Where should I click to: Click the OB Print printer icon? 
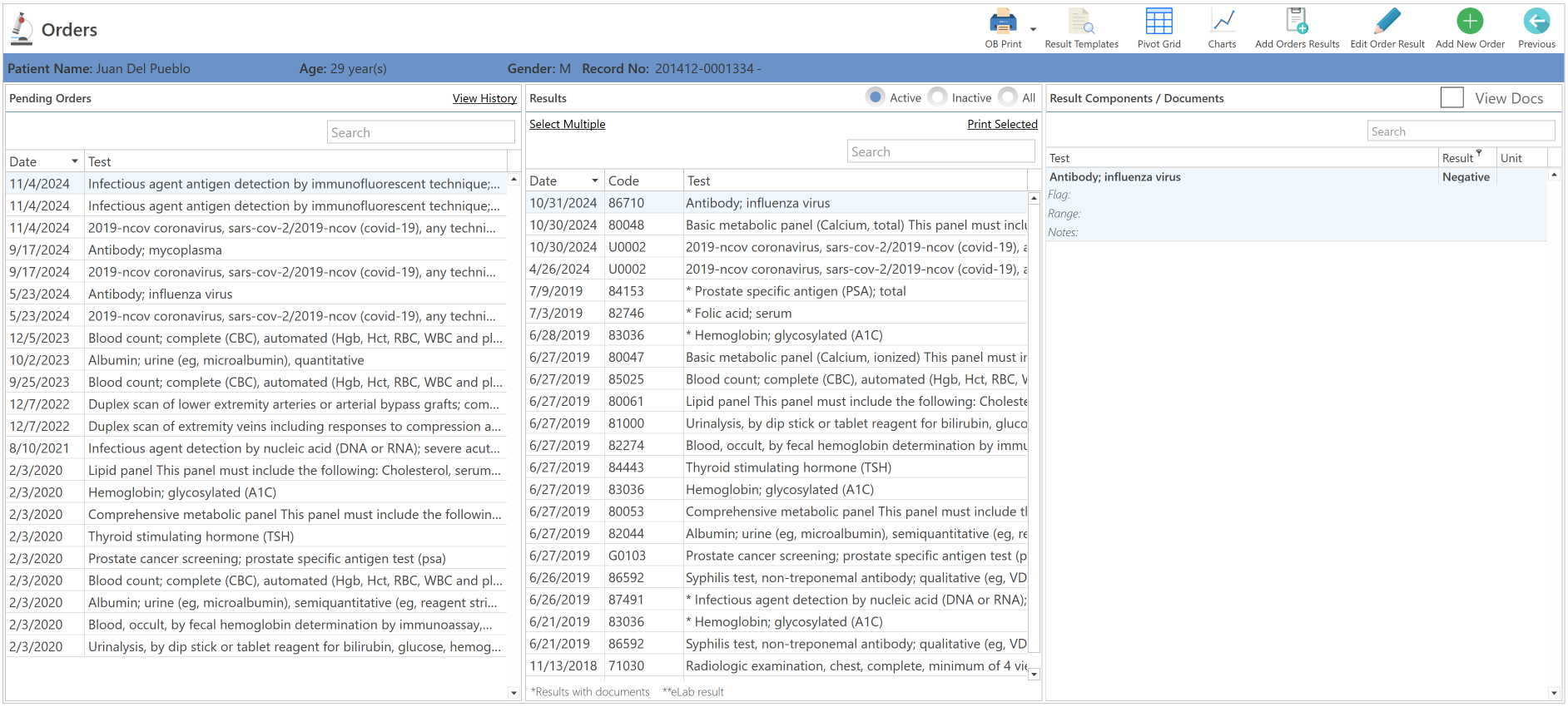coord(1003,22)
